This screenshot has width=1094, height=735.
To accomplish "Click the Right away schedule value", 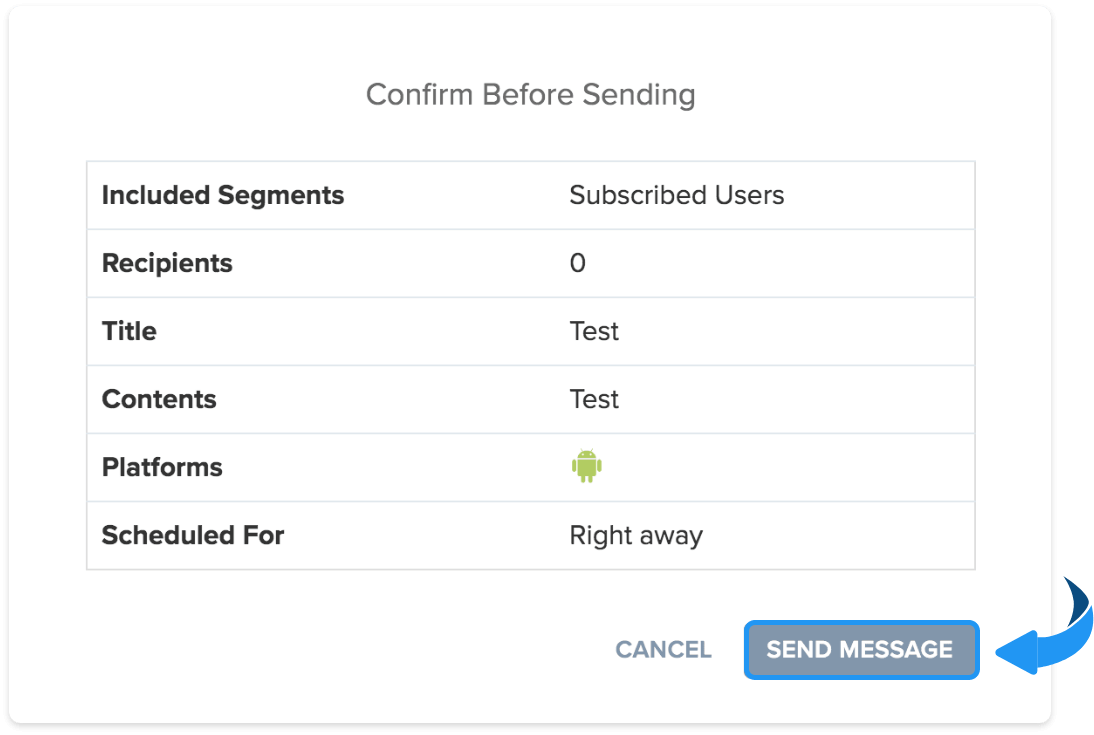I will 636,536.
